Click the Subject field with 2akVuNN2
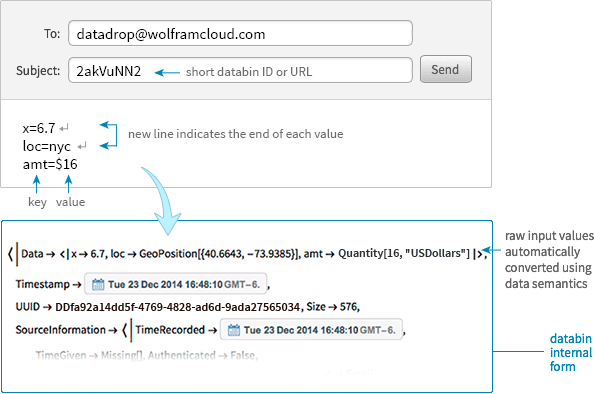This screenshot has width=595, height=394. (x=240, y=70)
